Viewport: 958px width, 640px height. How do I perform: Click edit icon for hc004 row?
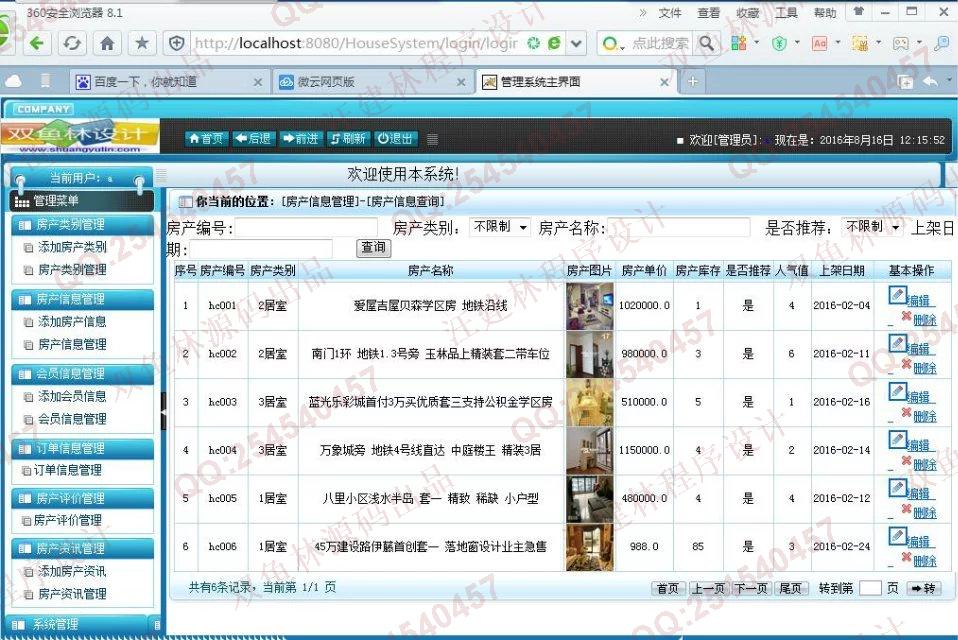[898, 440]
